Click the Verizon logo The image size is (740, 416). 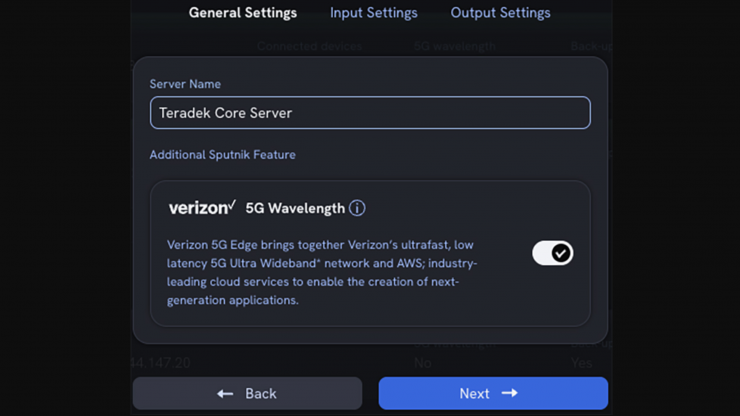202,208
